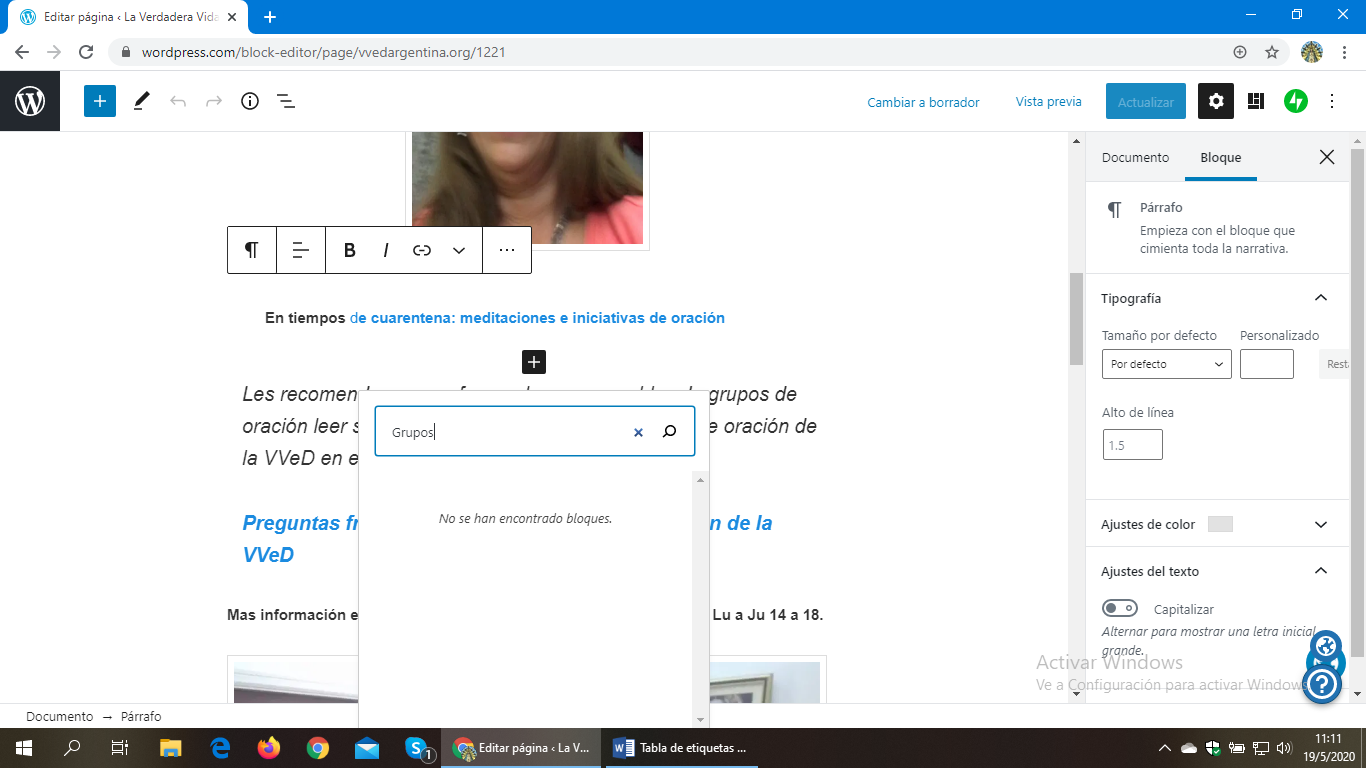Open the block navigation list view
The image size is (1366, 768).
(x=286, y=101)
